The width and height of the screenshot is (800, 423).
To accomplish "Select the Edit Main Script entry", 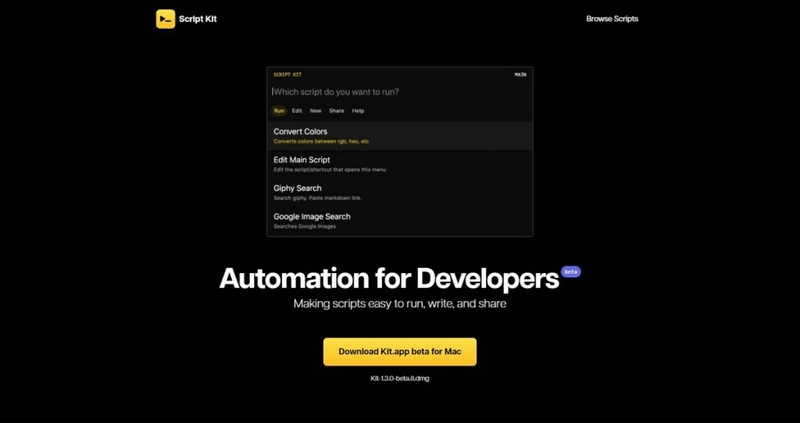I will pyautogui.click(x=399, y=164).
